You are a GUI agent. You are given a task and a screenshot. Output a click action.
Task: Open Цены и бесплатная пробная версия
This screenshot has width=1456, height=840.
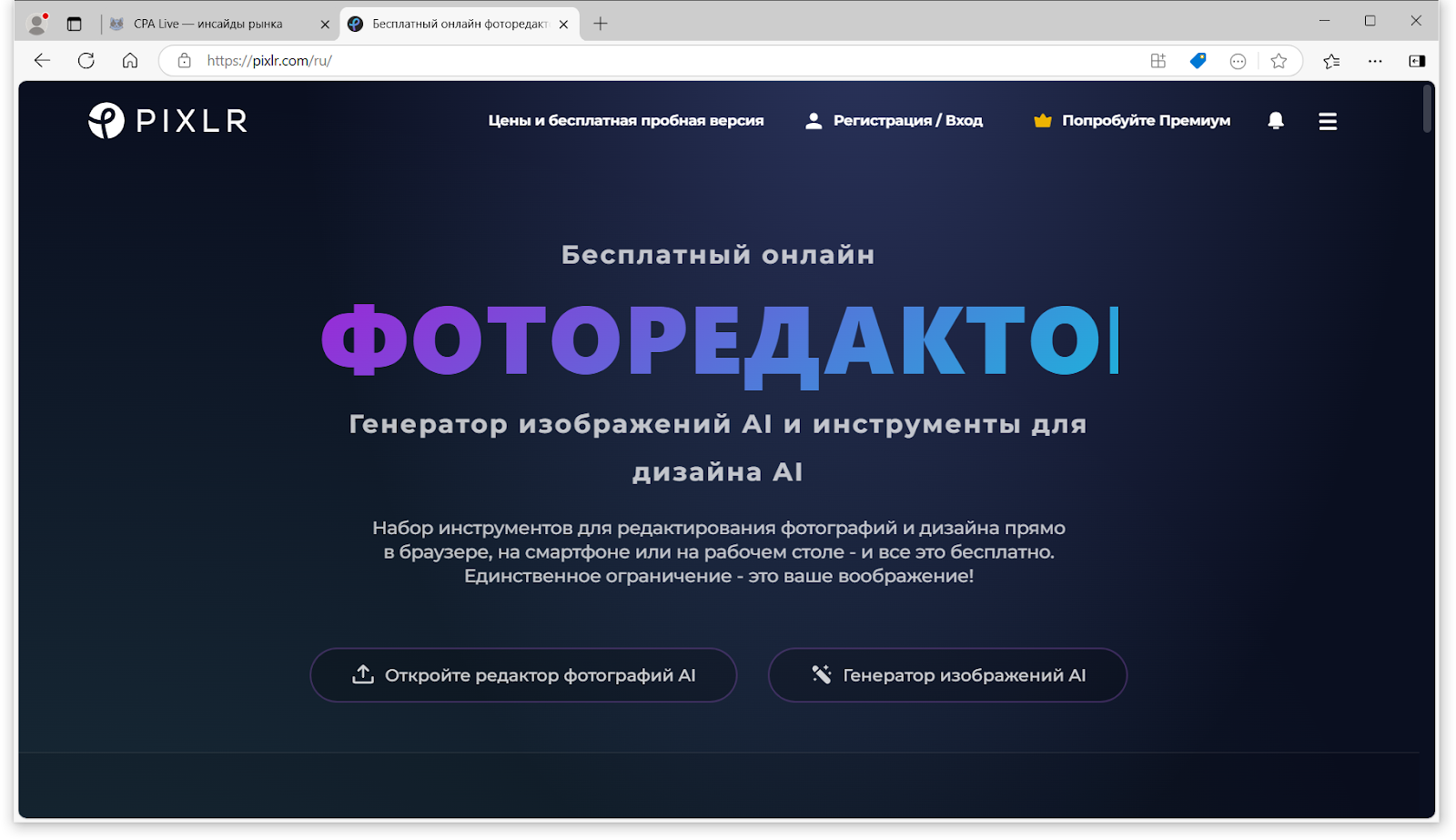click(626, 121)
